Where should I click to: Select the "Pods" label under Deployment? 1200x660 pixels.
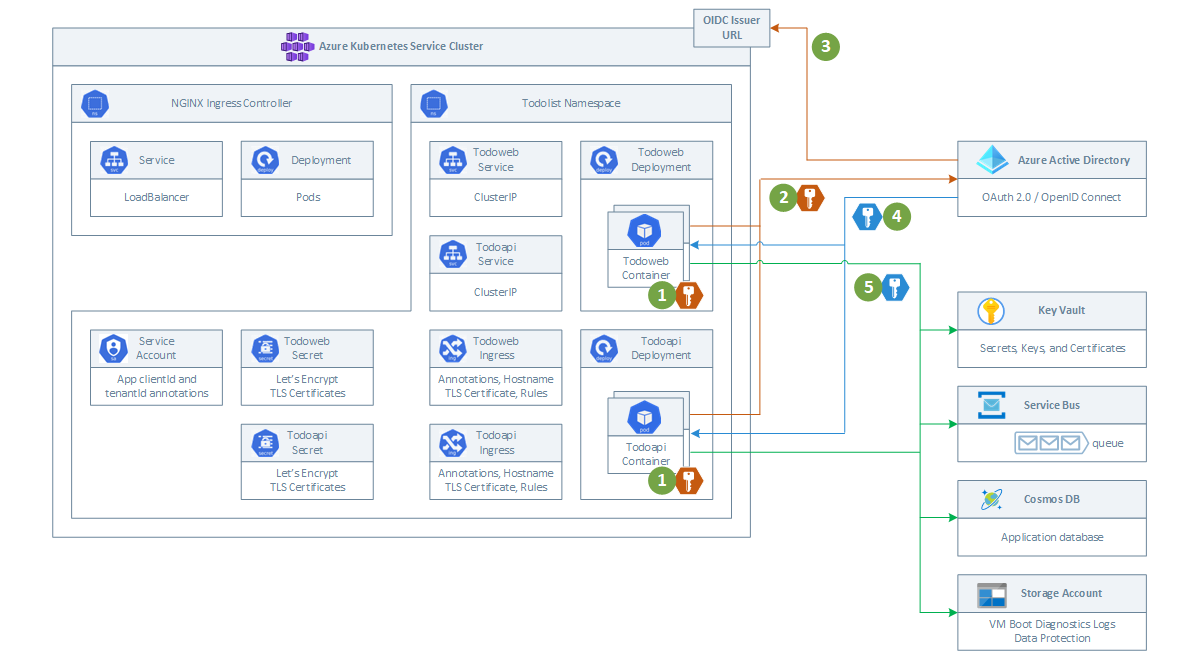tap(308, 197)
